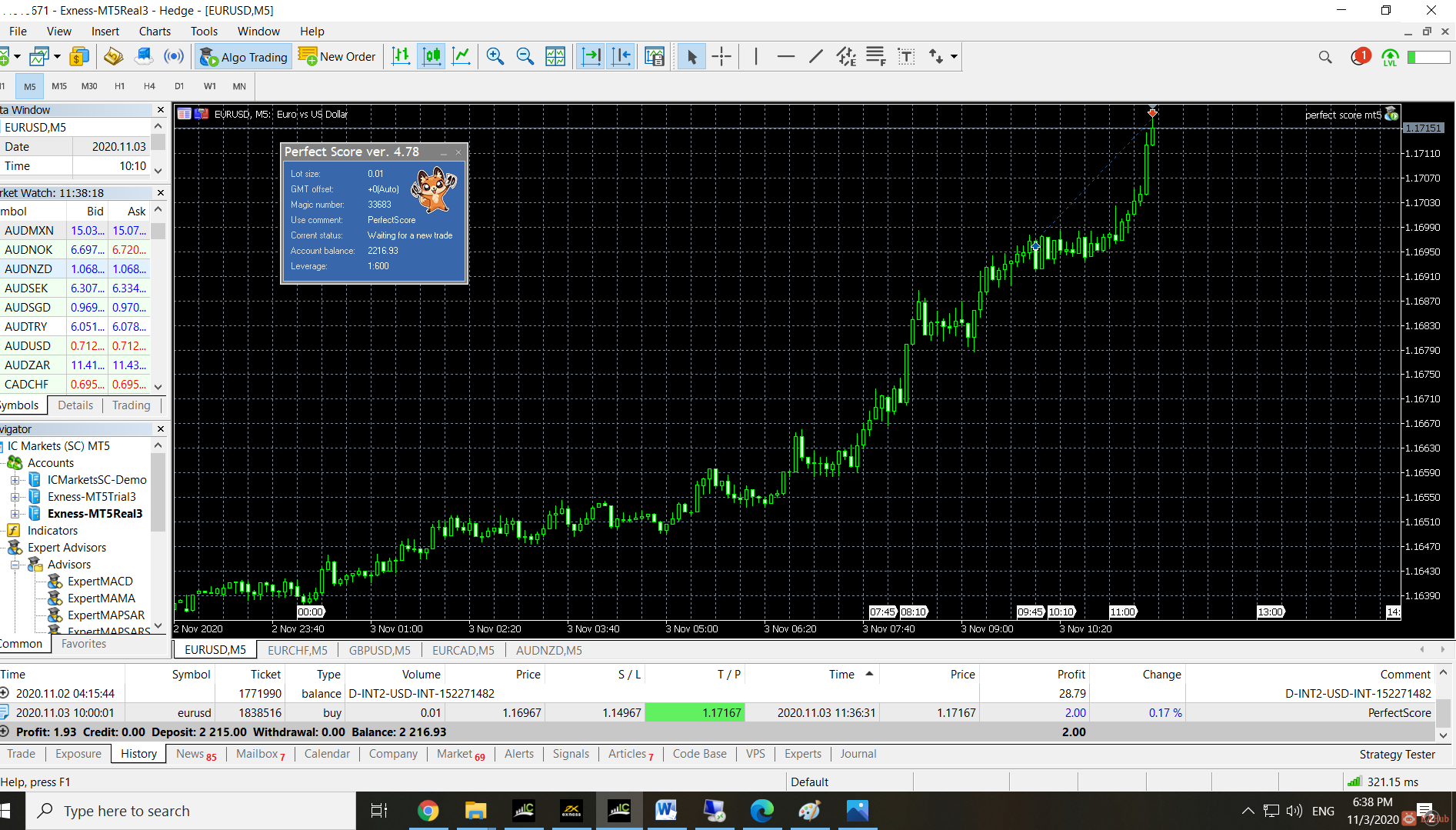
Task: Close the Market Watch panel
Action: (x=160, y=193)
